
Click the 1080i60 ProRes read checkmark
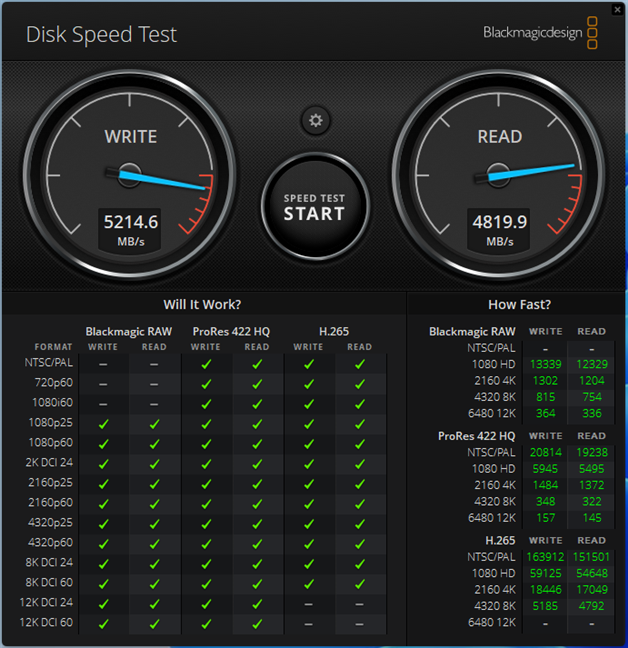[257, 404]
